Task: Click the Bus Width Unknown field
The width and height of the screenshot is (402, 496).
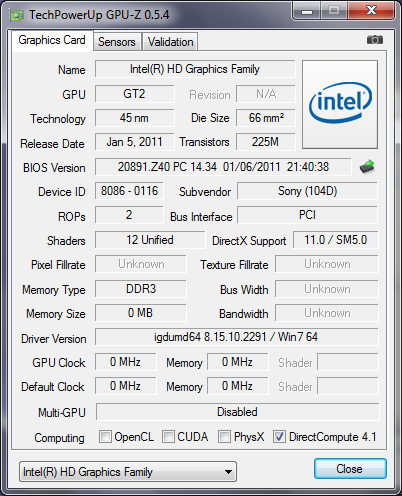Action: pos(327,289)
